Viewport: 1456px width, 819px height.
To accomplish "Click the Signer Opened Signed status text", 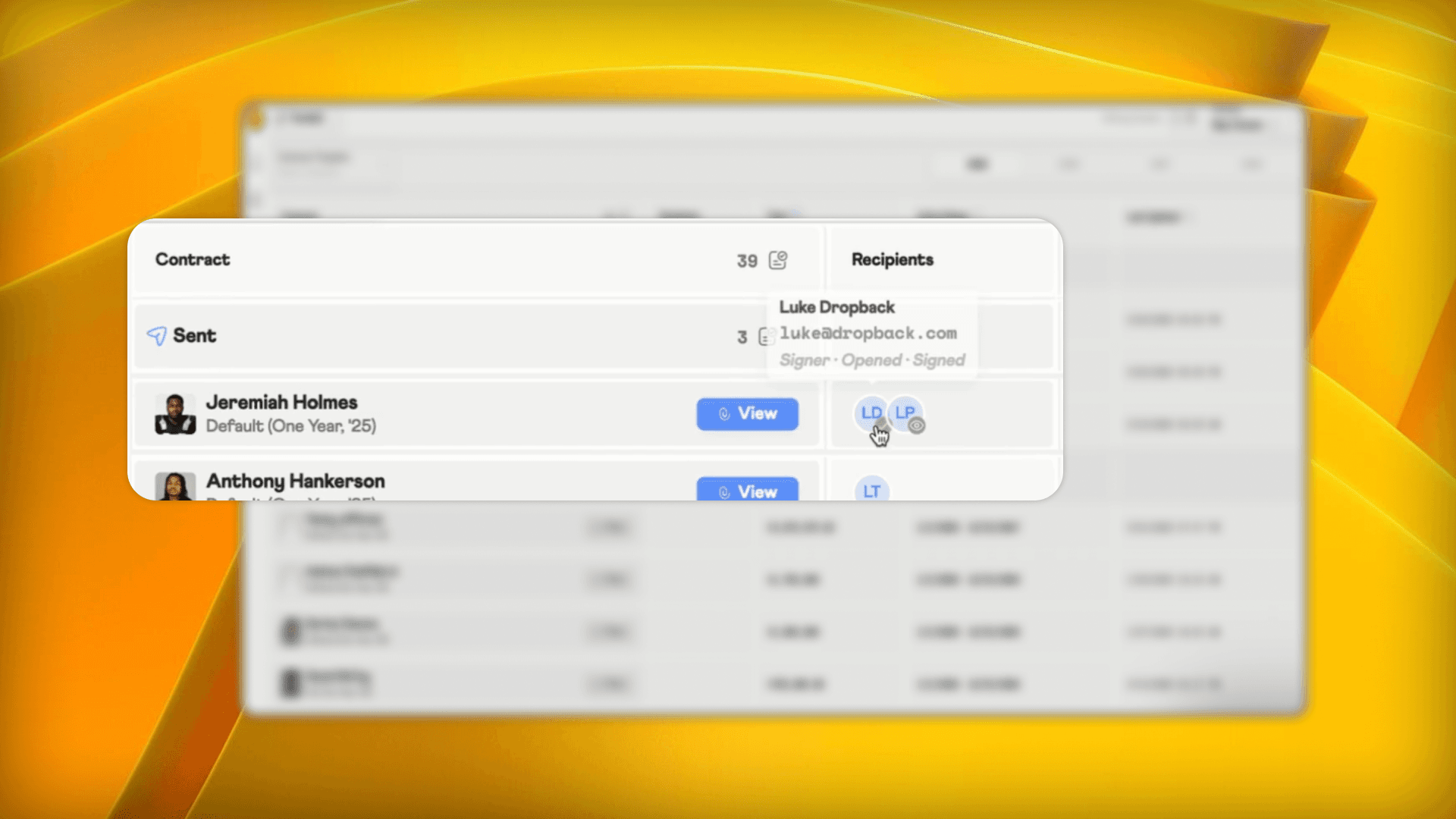I will (871, 360).
